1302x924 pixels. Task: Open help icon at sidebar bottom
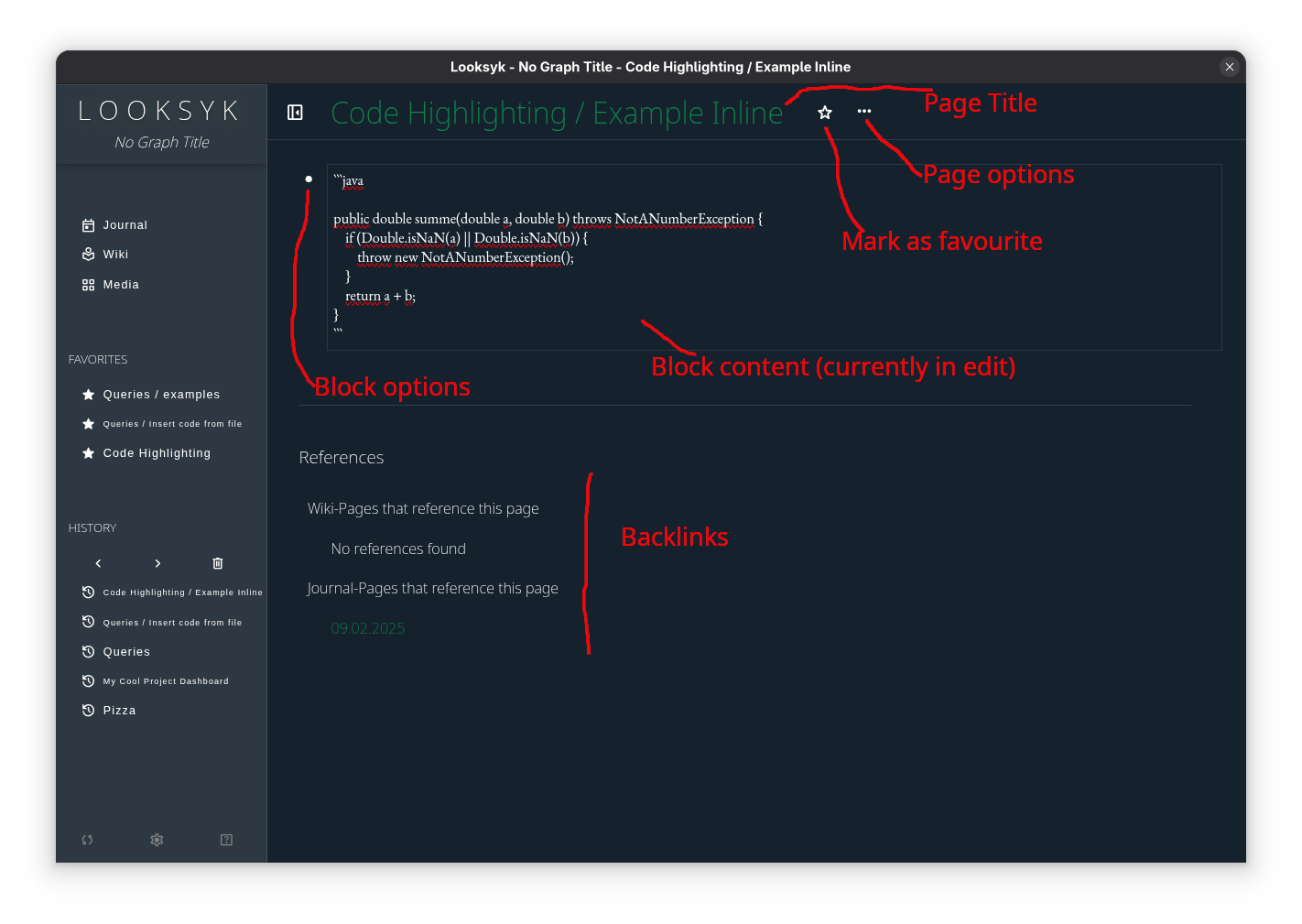point(226,840)
